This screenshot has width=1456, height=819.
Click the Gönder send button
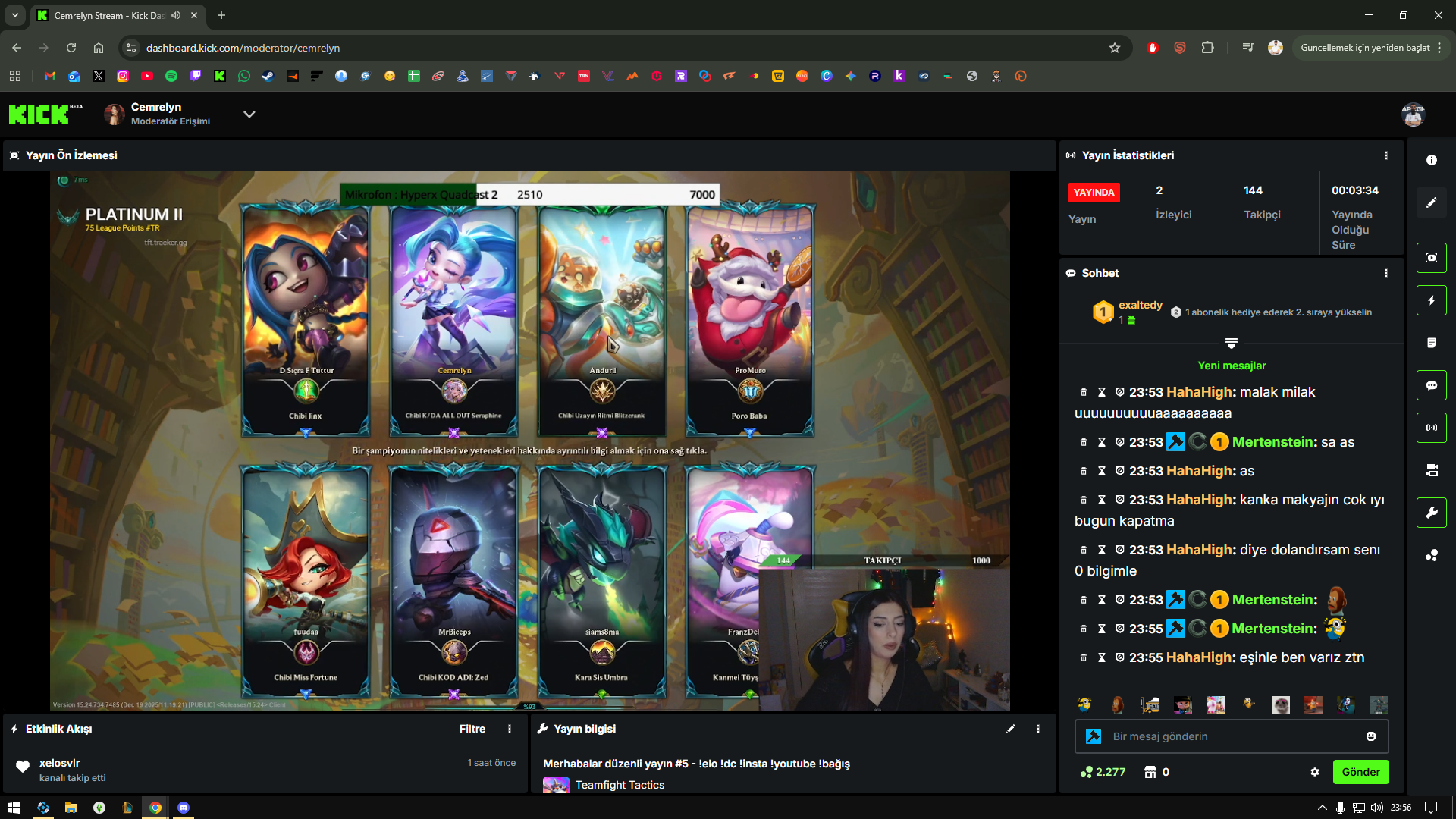(x=1361, y=772)
